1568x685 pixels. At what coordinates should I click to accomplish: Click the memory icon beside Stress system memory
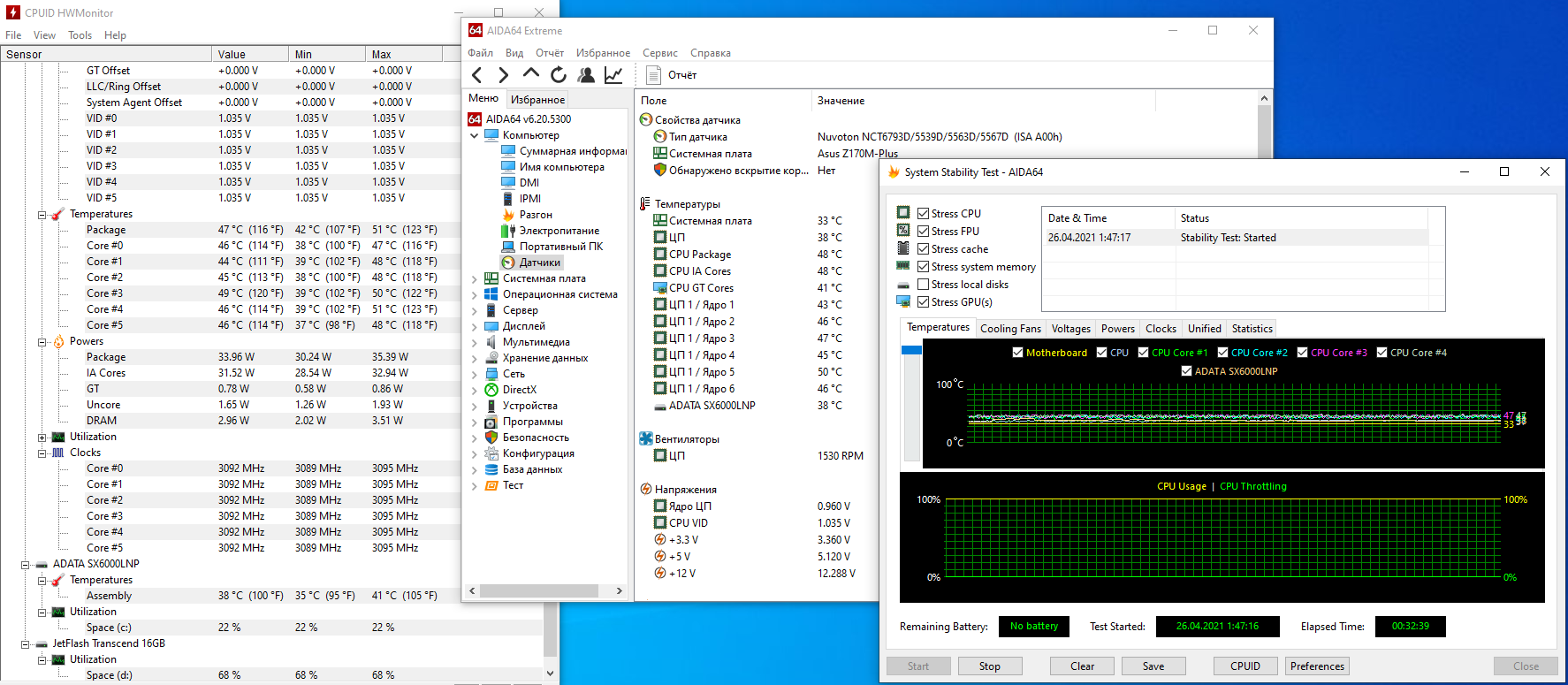(x=903, y=265)
